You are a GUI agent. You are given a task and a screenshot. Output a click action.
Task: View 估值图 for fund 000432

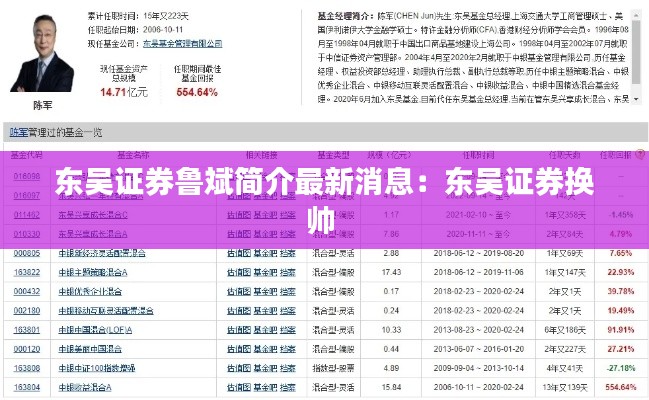[239, 291]
